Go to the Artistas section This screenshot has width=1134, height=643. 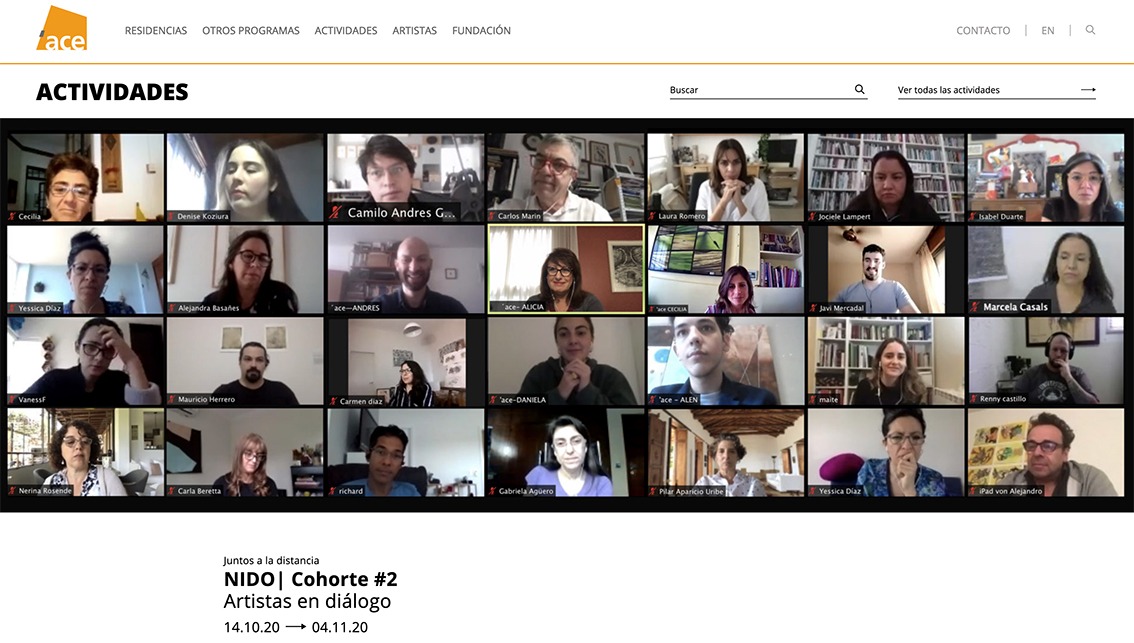[414, 31]
